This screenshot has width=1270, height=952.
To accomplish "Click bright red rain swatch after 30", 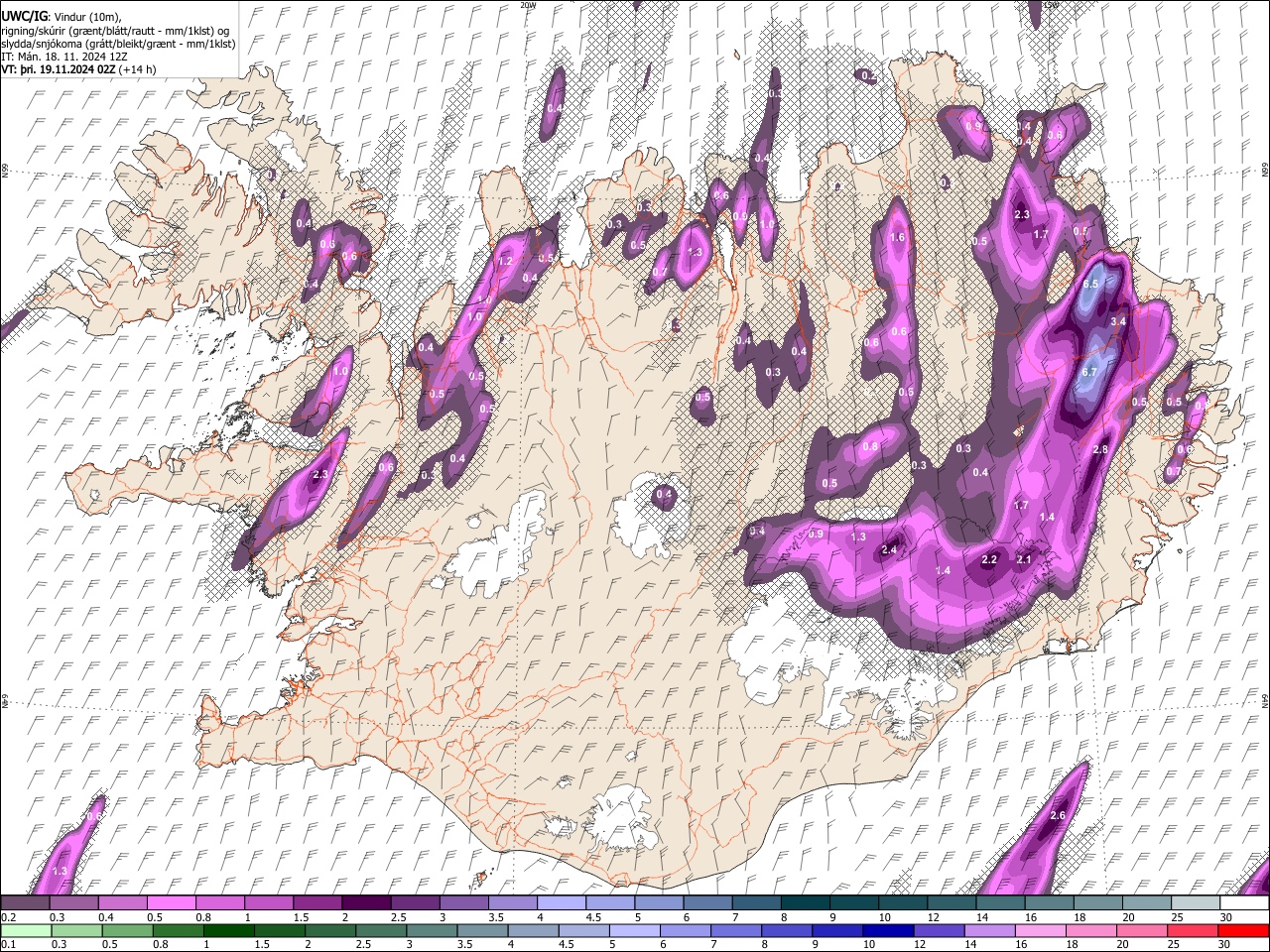I will (1243, 930).
